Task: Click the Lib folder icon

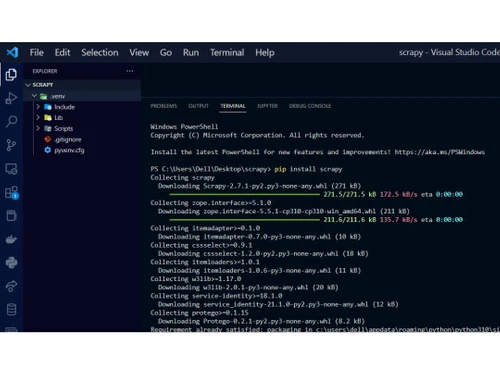Action: click(x=48, y=118)
